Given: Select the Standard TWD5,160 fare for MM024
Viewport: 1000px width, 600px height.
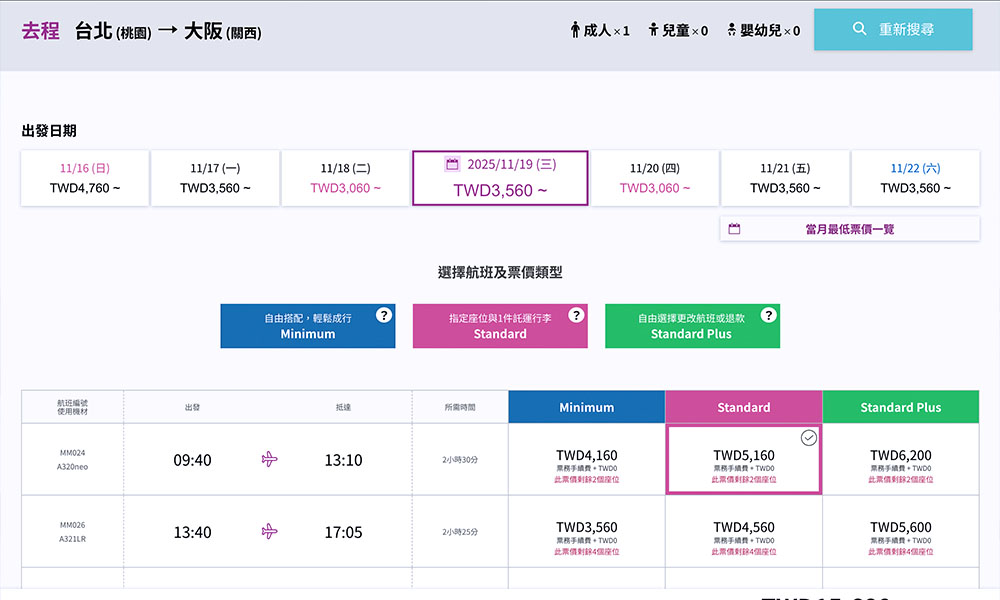Looking at the screenshot, I should [743, 460].
